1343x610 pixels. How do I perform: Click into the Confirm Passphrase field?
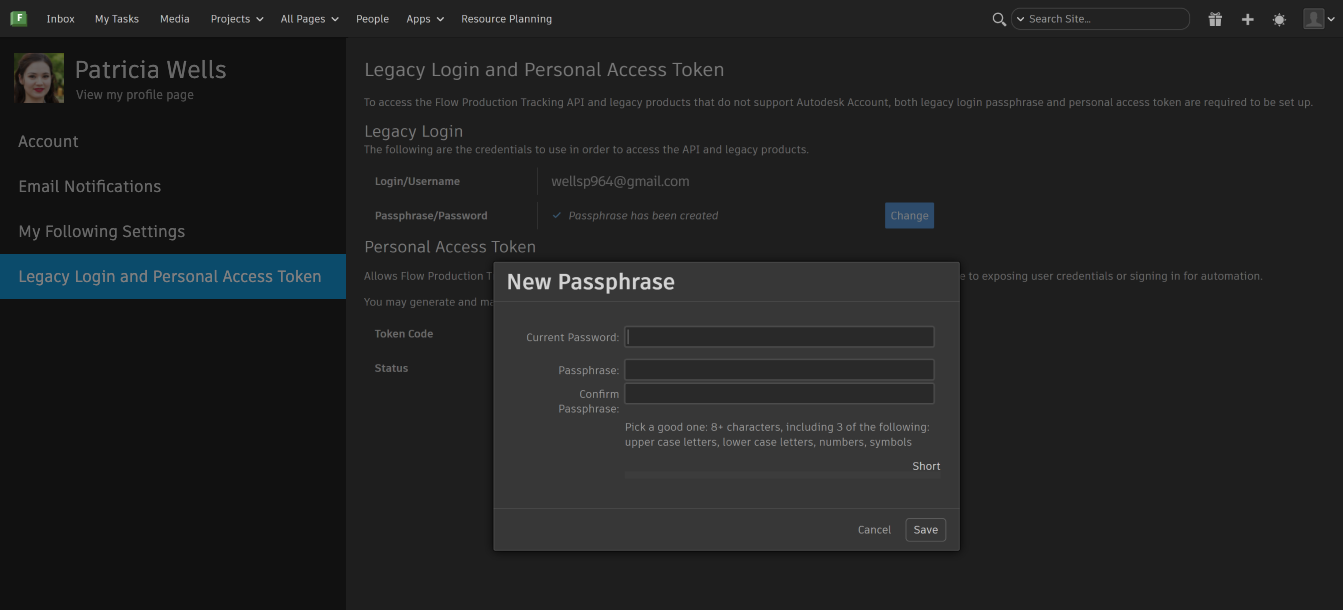[x=779, y=394]
